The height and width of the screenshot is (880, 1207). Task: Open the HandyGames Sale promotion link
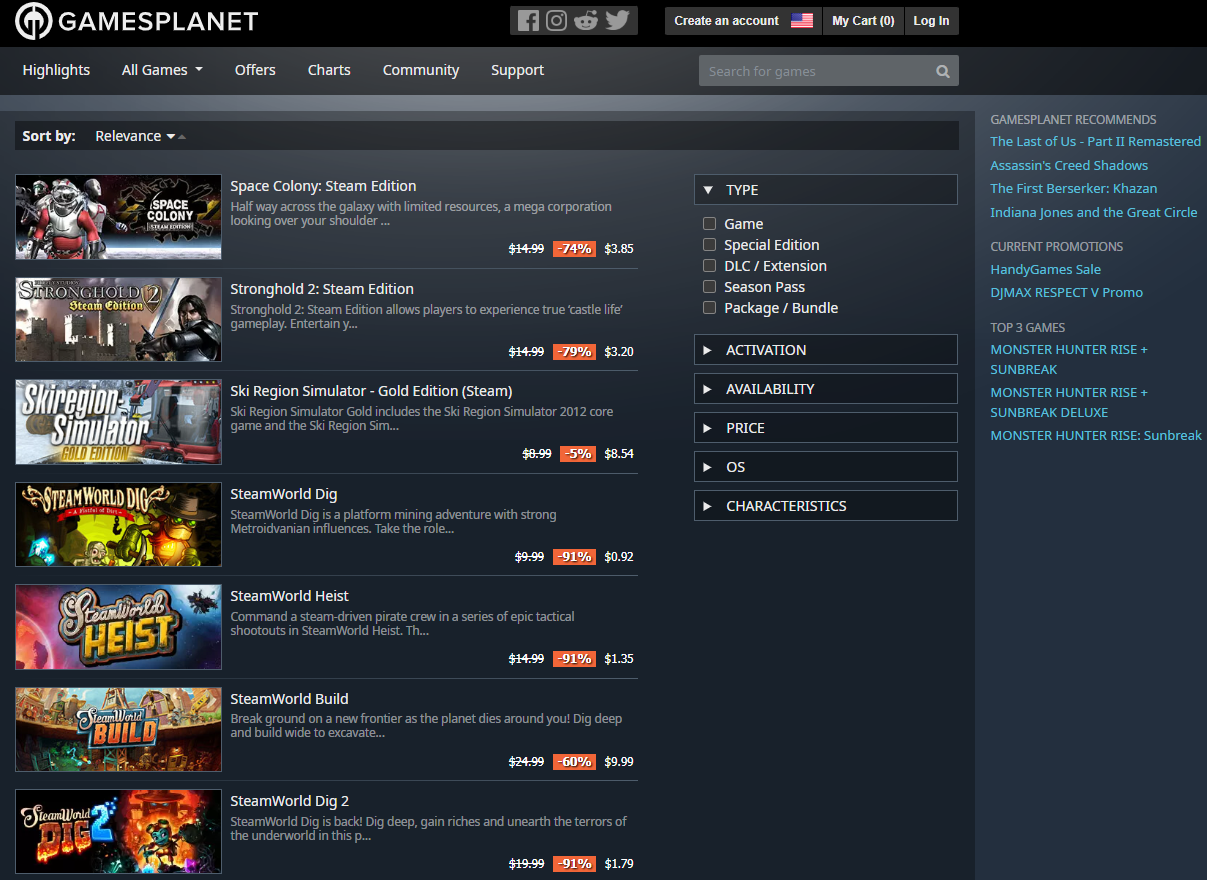(x=1045, y=269)
